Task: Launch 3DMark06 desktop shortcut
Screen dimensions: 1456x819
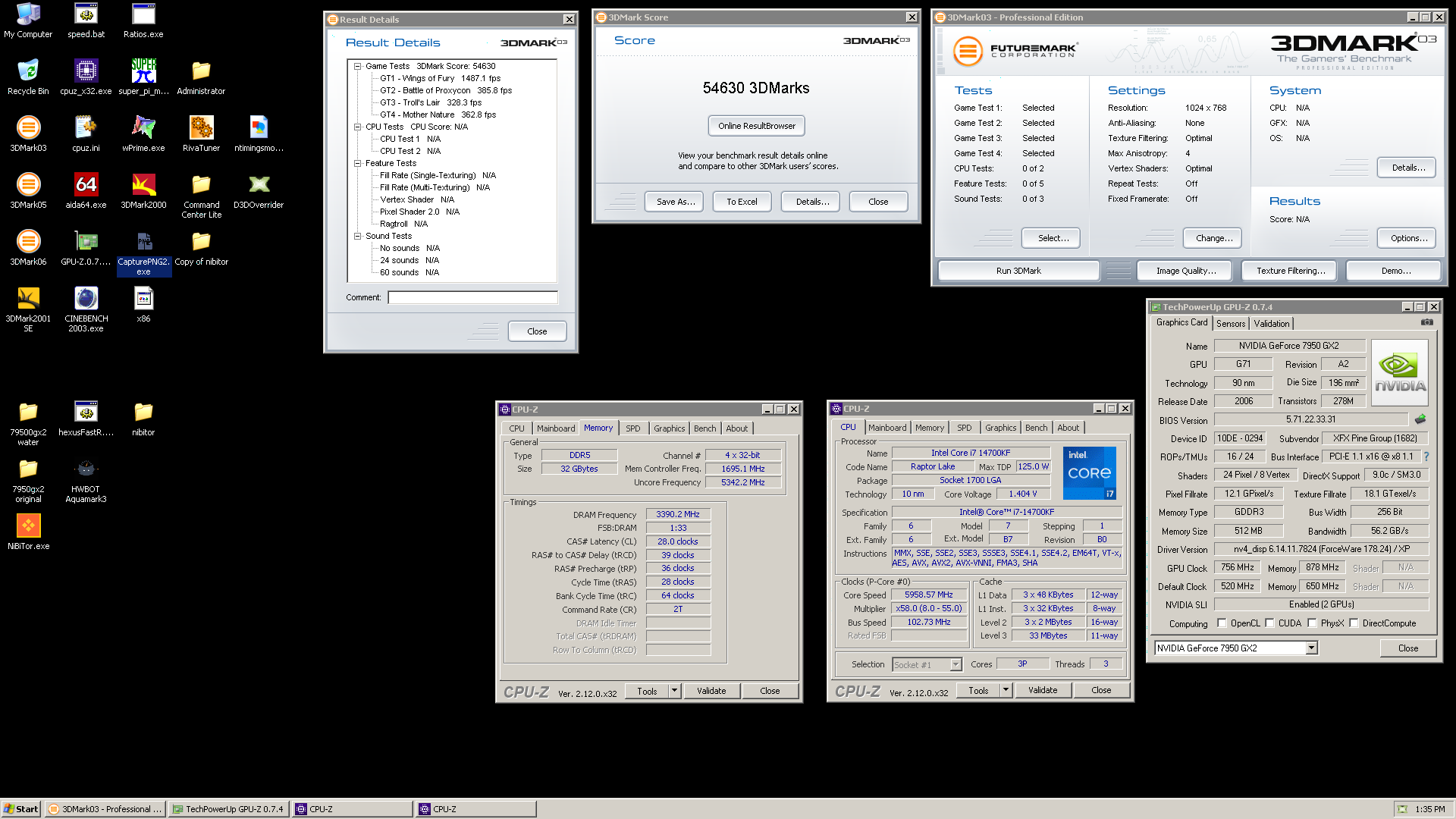Action: click(28, 248)
